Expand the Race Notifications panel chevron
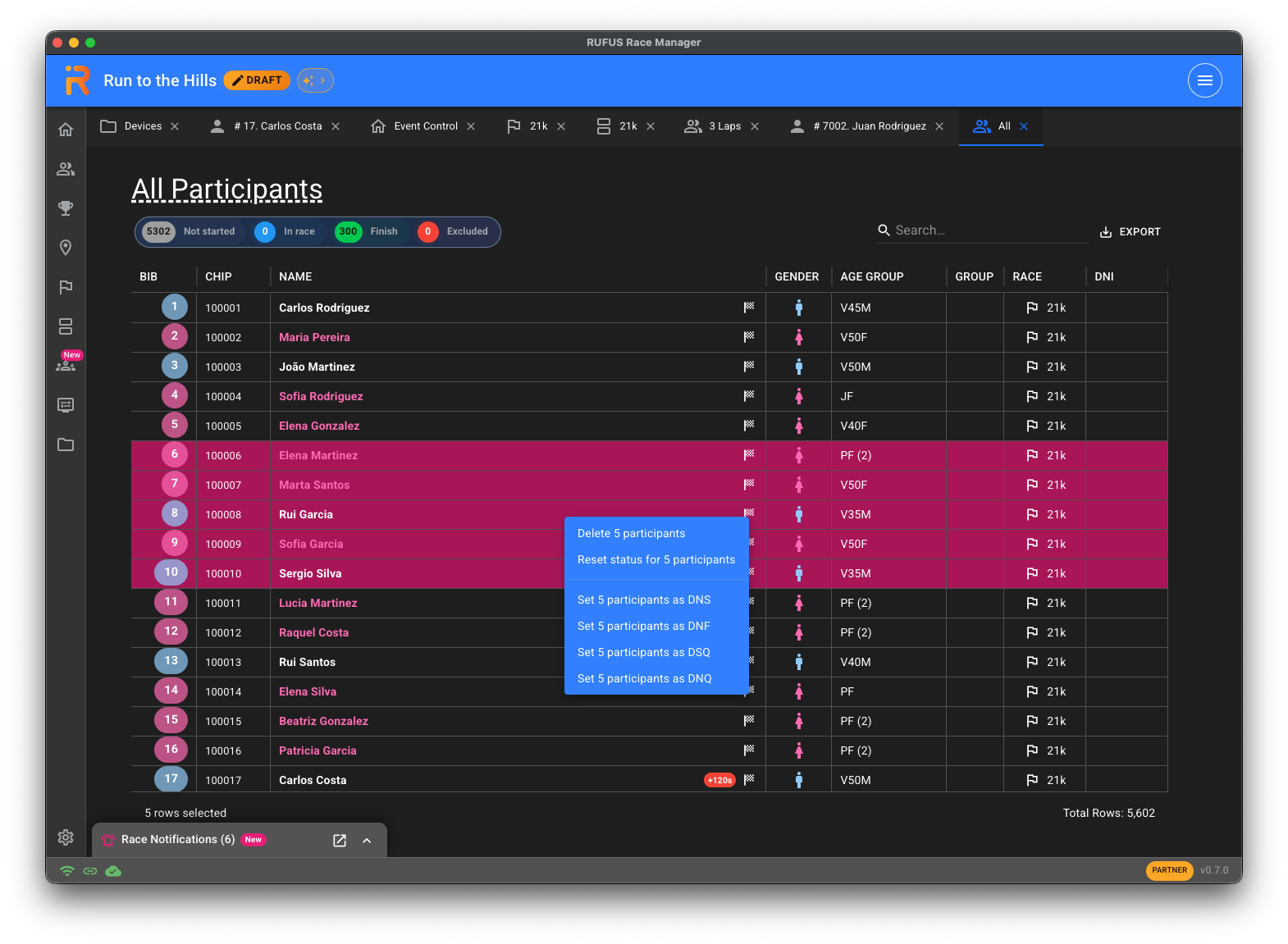Screen dimensions: 1288x944 pos(367,841)
